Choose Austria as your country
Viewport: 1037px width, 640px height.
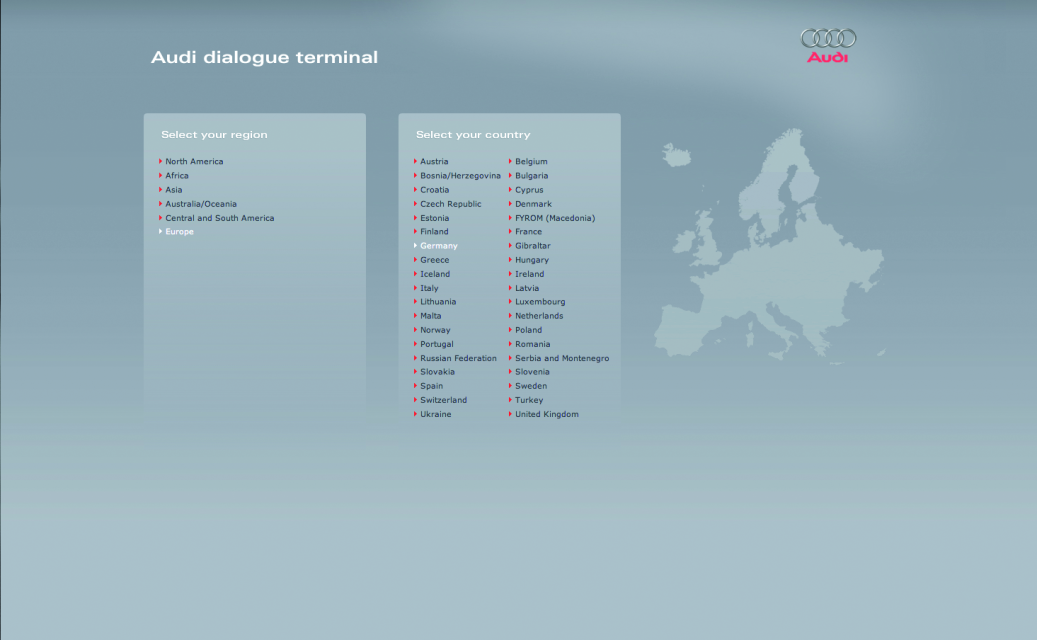point(434,161)
